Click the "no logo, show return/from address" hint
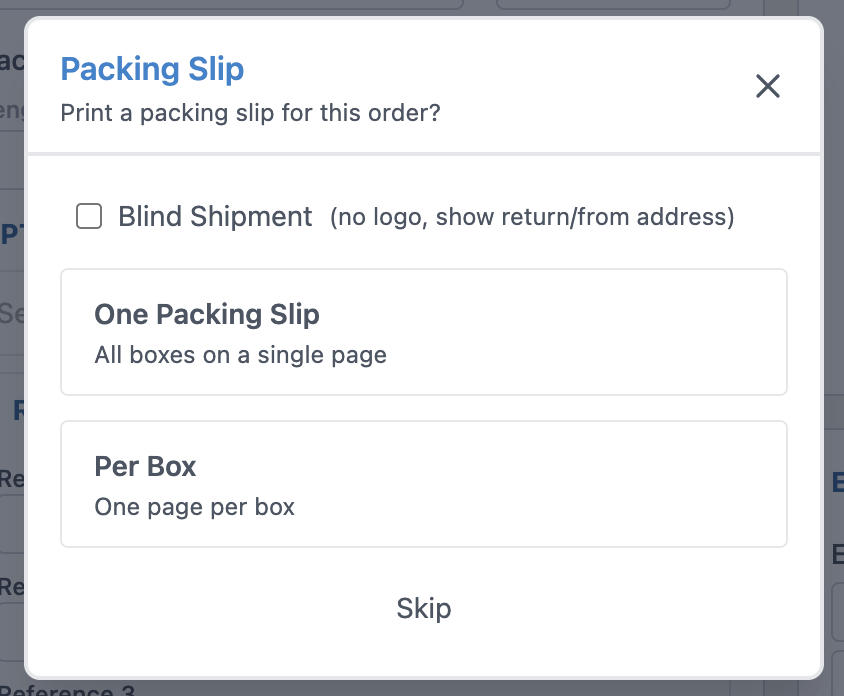Viewport: 844px width, 696px height. click(x=532, y=217)
